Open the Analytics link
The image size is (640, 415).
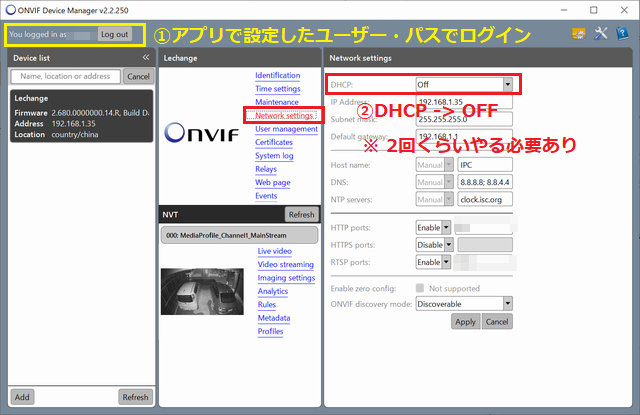[273, 291]
